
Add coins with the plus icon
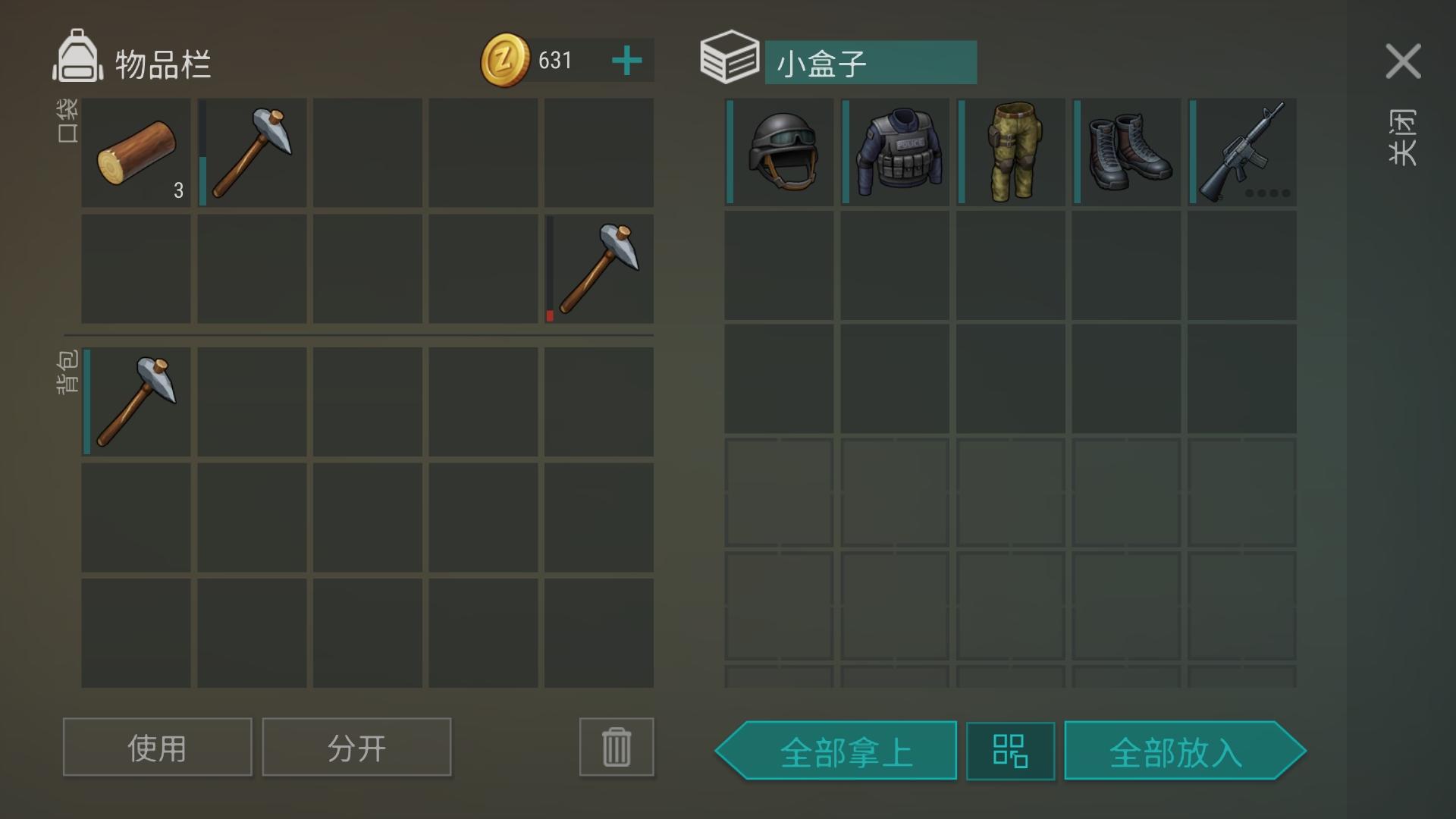[x=626, y=61]
